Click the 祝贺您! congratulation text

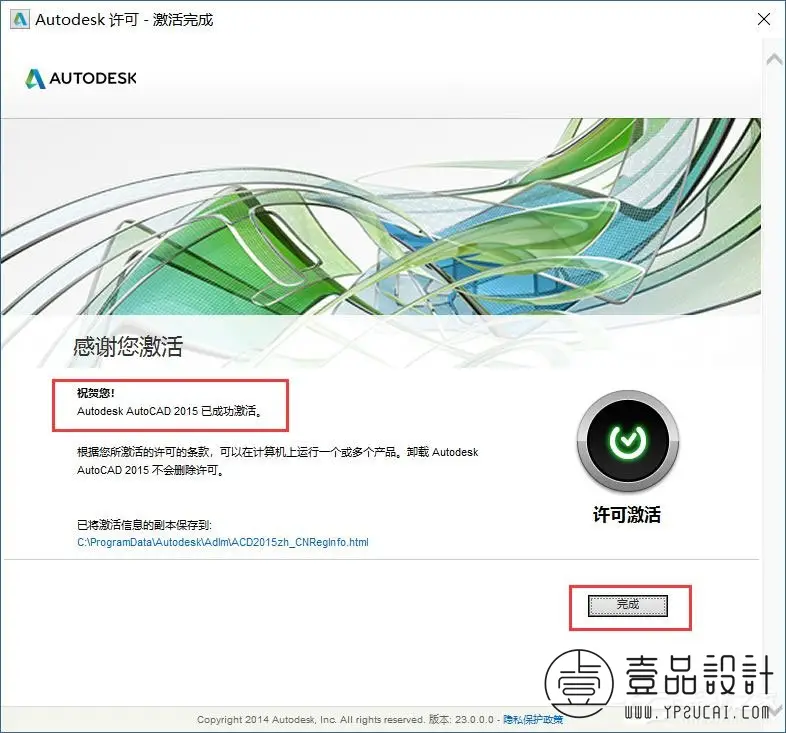(x=96, y=393)
